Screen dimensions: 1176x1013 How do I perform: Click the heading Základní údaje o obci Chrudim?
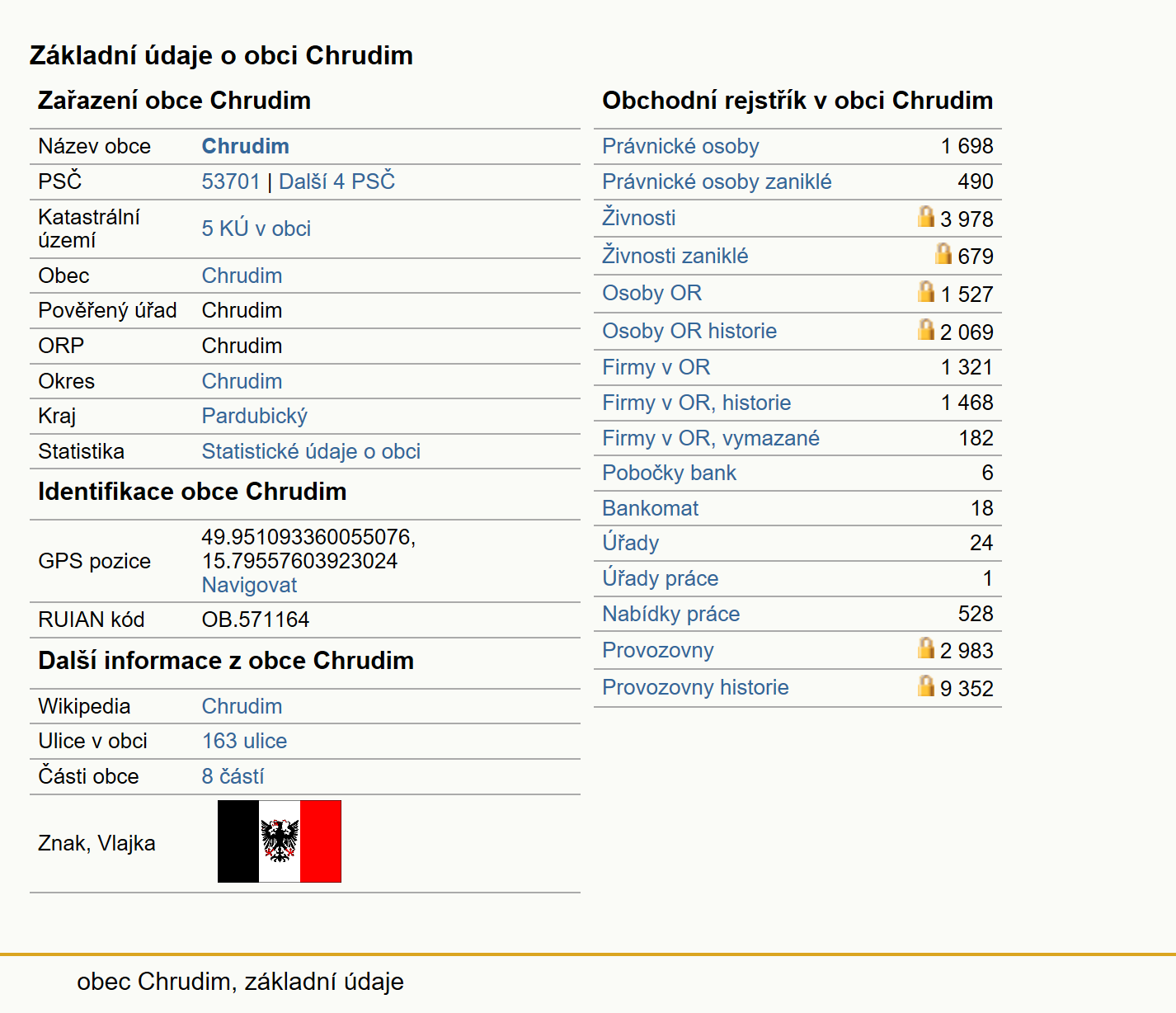(221, 55)
